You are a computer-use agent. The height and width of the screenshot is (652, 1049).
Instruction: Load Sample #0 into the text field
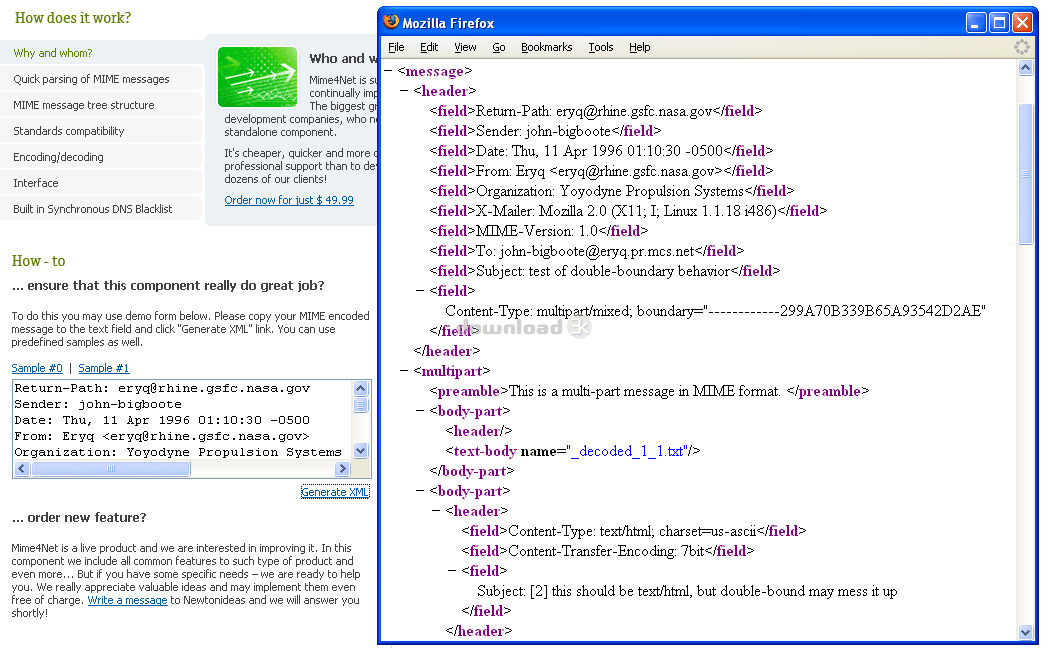(37, 368)
